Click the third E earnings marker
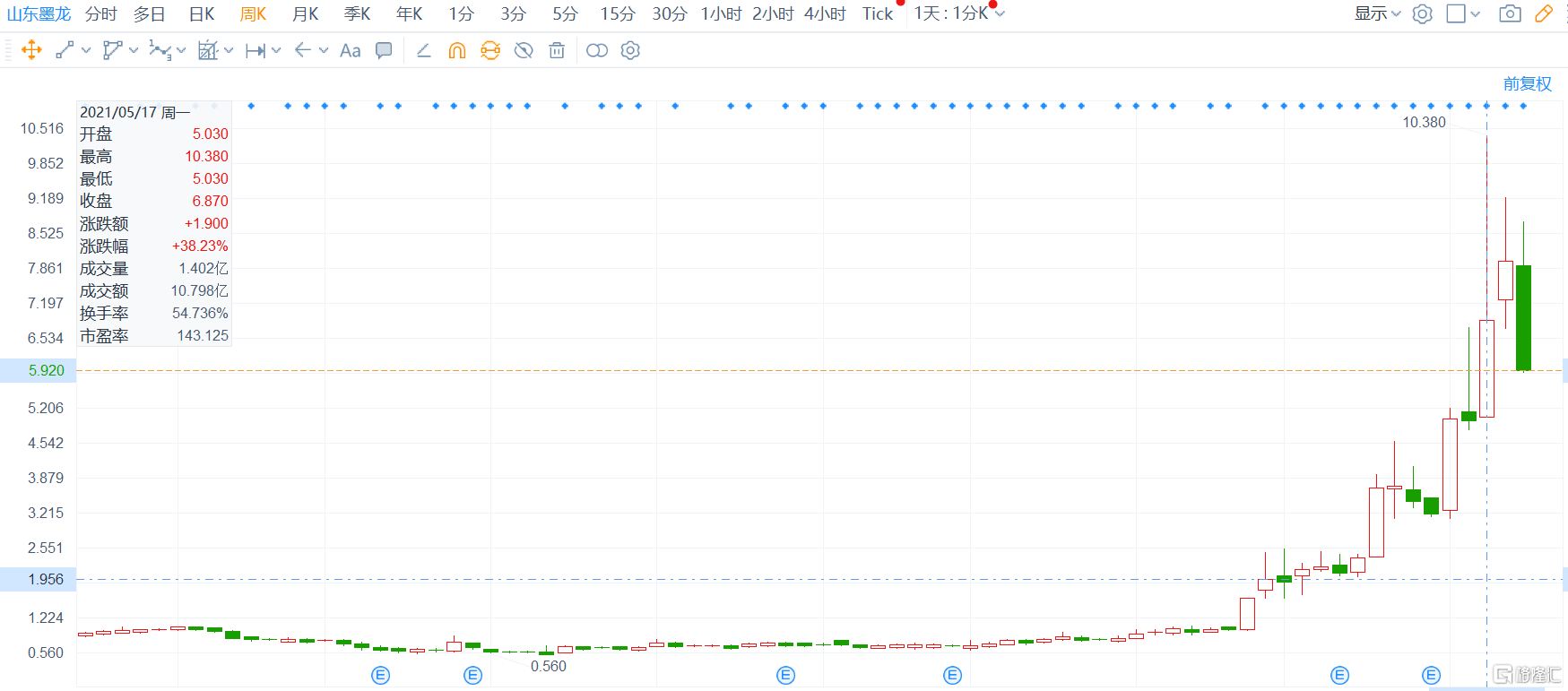The height and width of the screenshot is (691, 1568). pyautogui.click(x=786, y=675)
